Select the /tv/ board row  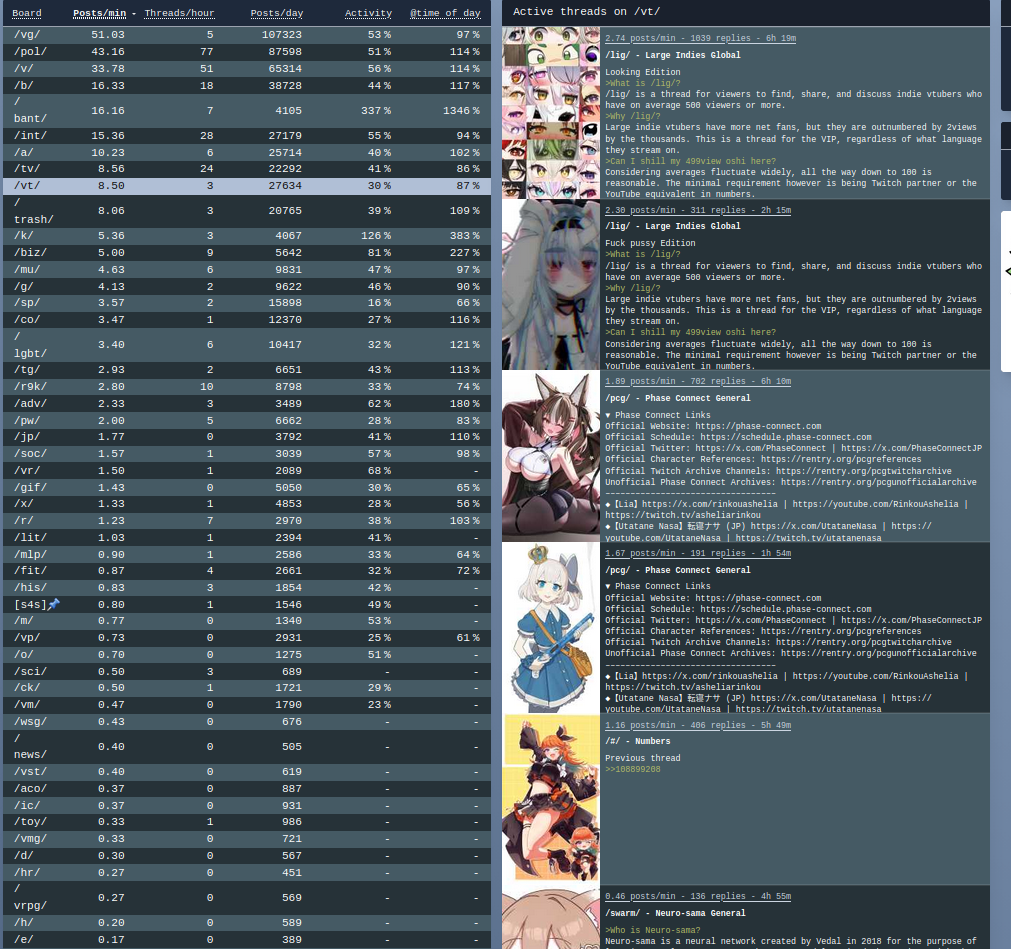247,169
